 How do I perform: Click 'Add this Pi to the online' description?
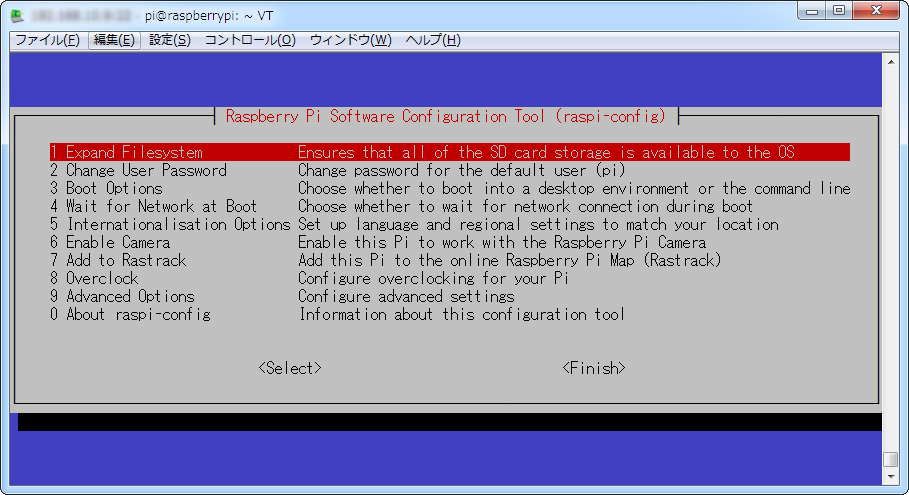510,260
